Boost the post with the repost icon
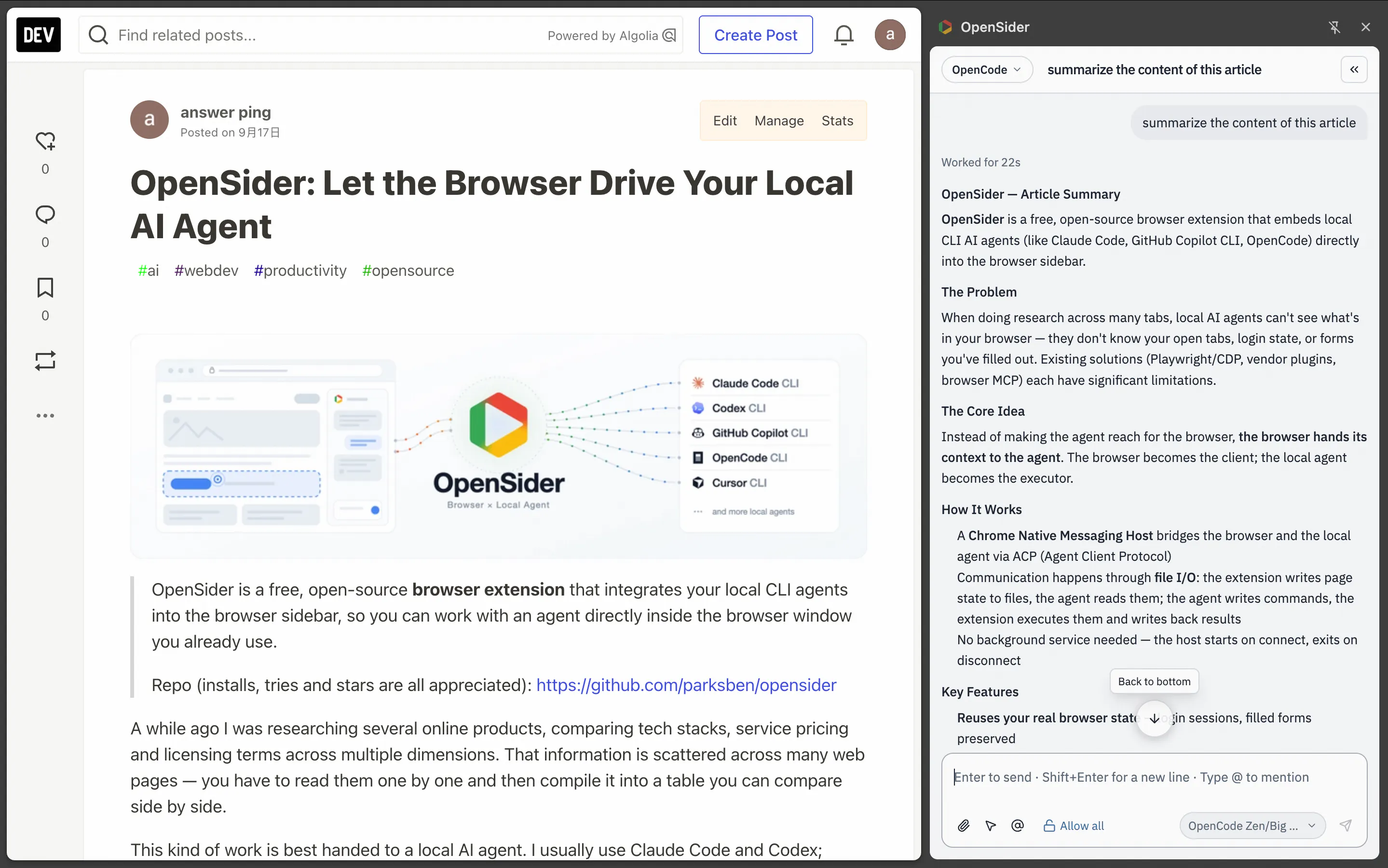Screen dimensions: 1388x868 (45, 361)
